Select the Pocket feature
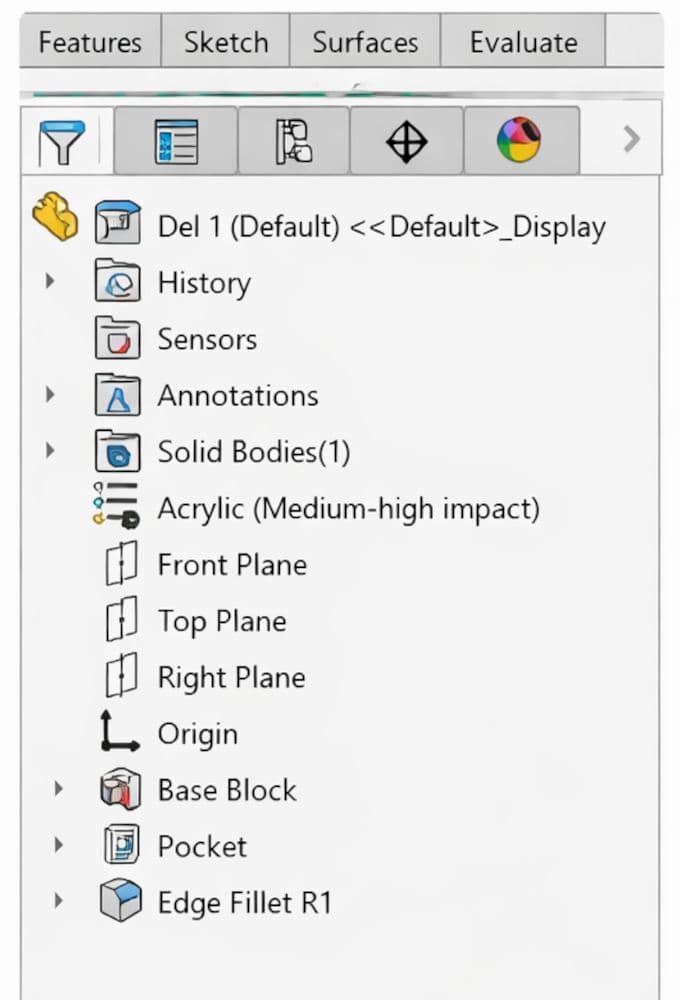Screen dimensions: 680x1000 point(202,846)
